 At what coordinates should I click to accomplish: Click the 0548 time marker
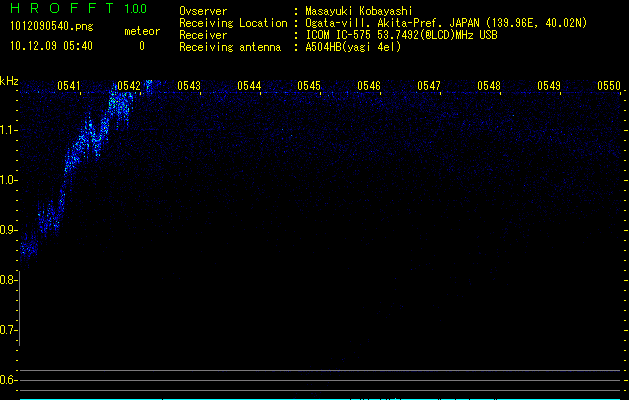point(489,86)
